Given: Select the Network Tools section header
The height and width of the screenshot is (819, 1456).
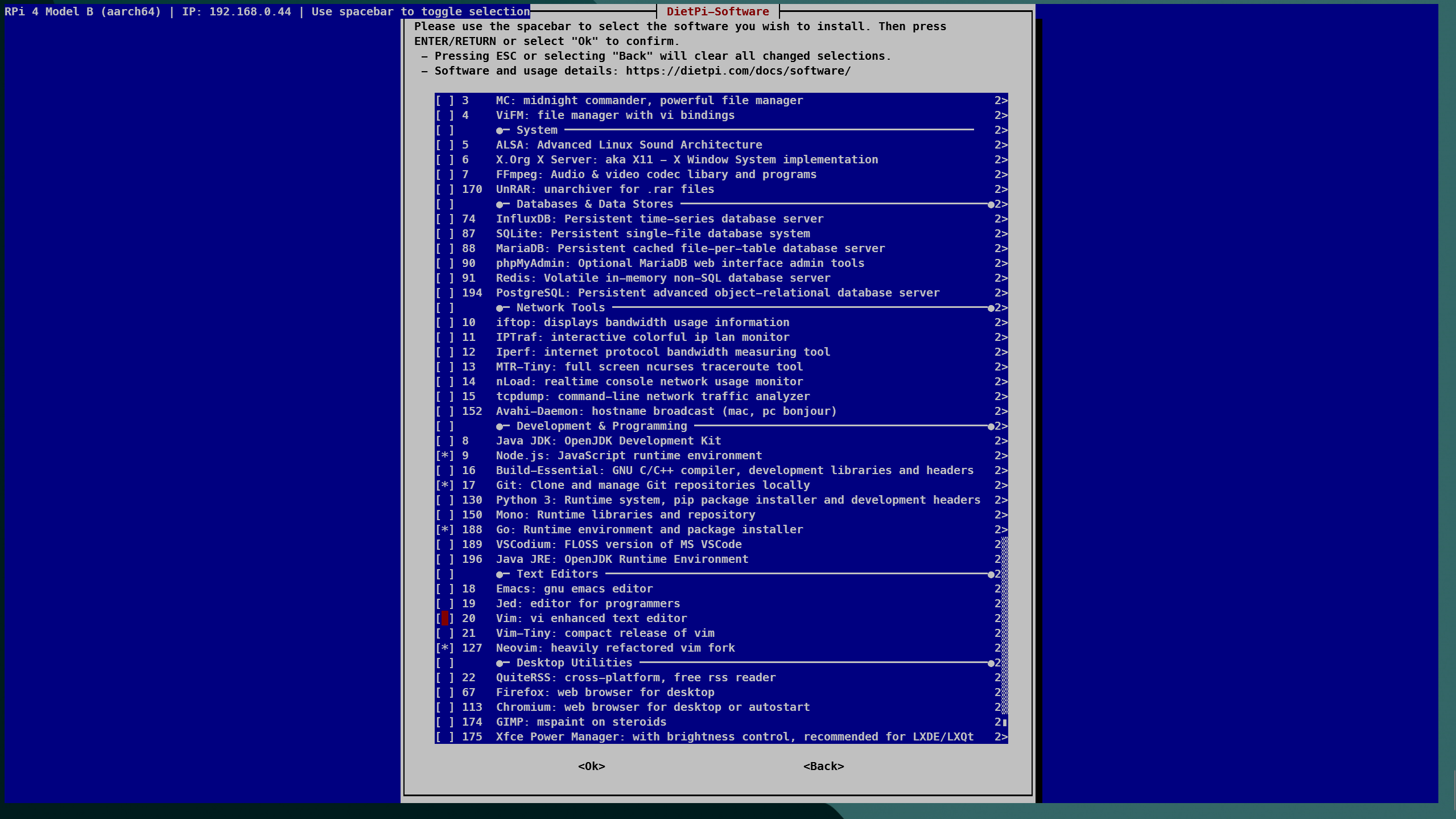Looking at the screenshot, I should click(560, 308).
